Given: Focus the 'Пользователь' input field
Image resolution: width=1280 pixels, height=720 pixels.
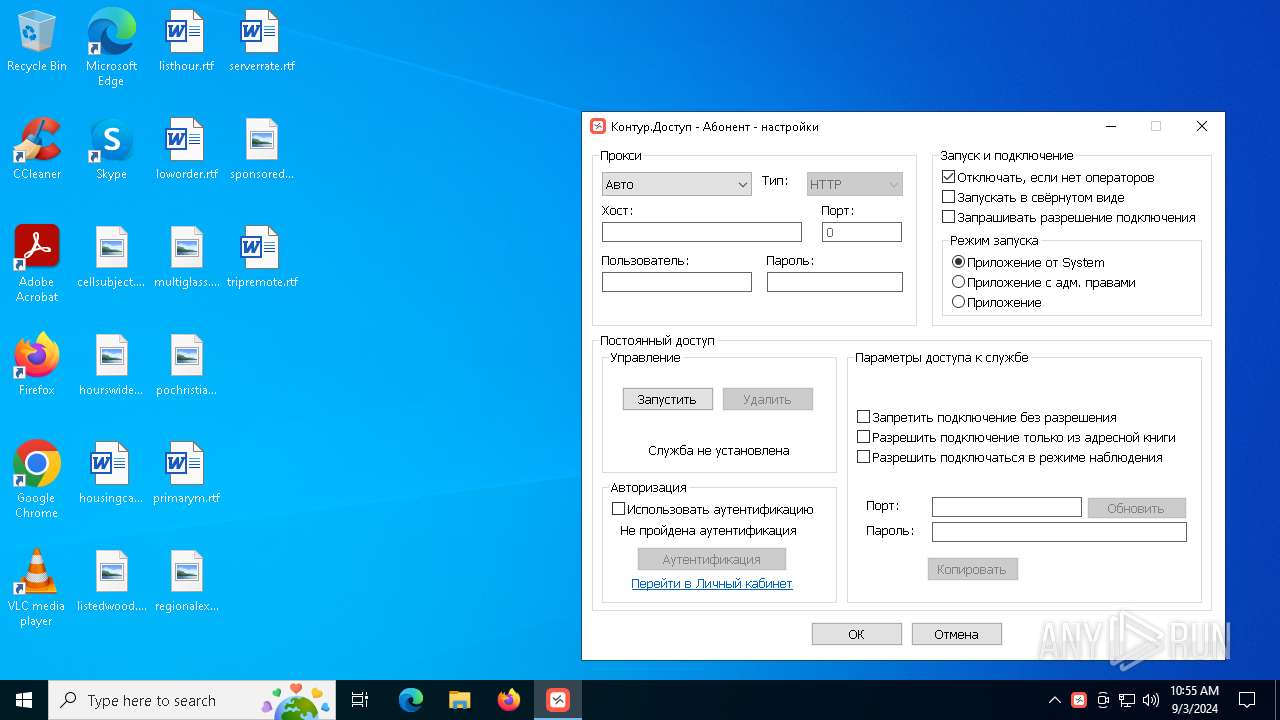Looking at the screenshot, I should click(x=677, y=282).
